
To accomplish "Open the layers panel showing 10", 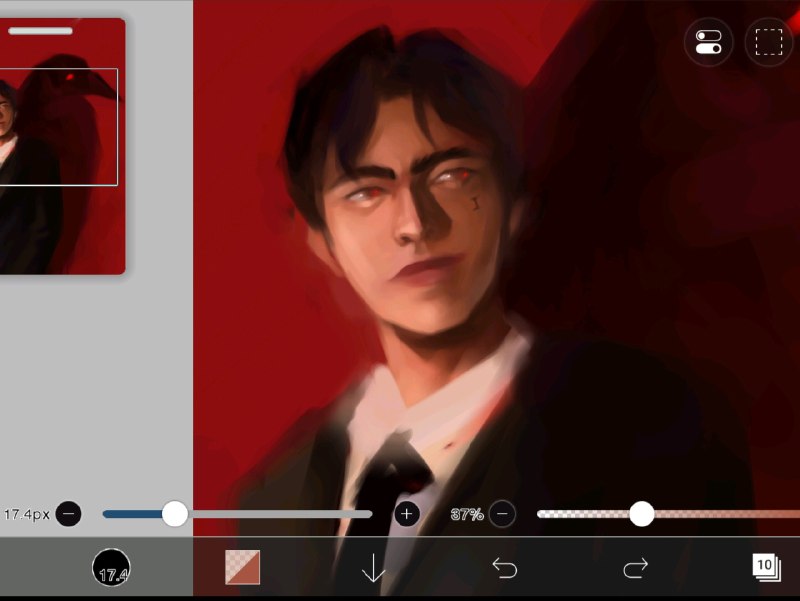I will pyautogui.click(x=766, y=567).
